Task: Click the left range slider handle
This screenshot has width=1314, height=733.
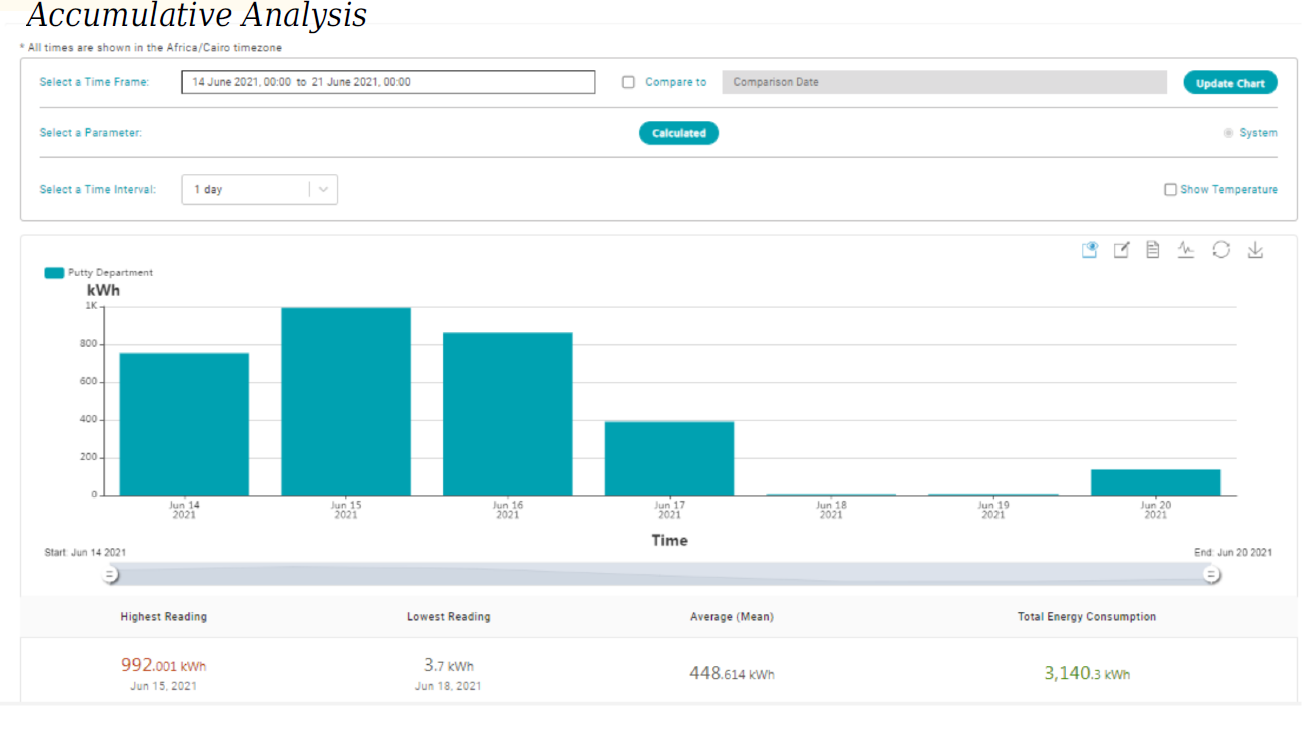Action: point(110,574)
